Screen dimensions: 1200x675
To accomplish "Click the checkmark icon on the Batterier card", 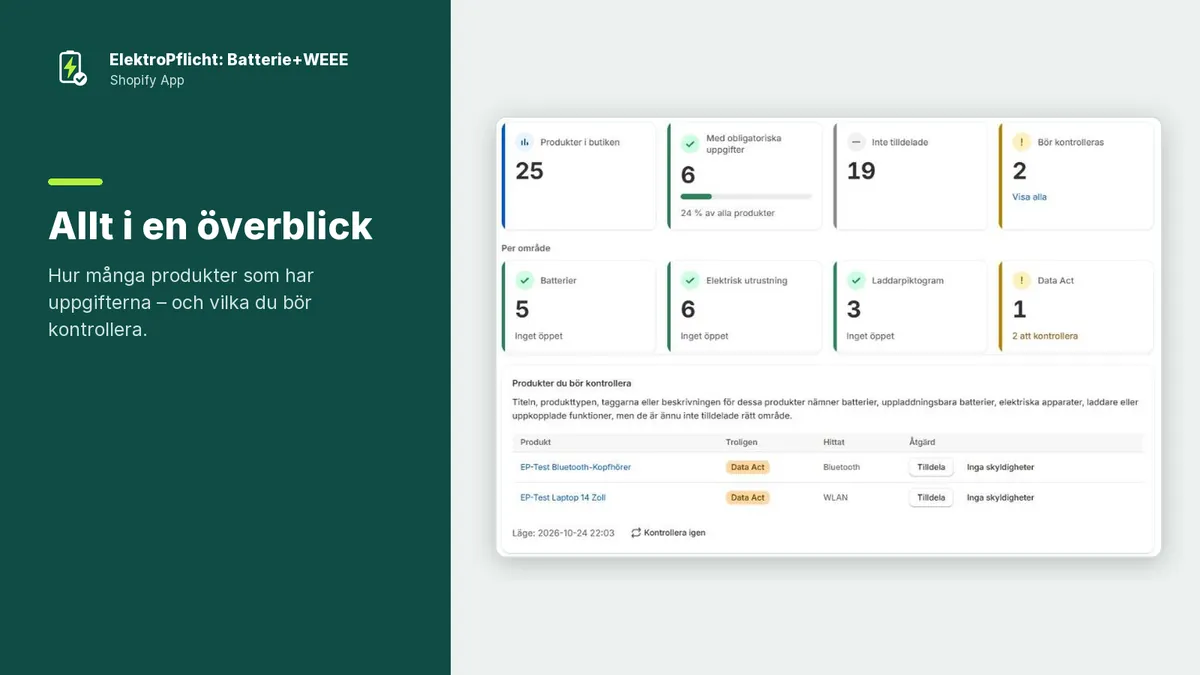I will coord(525,280).
